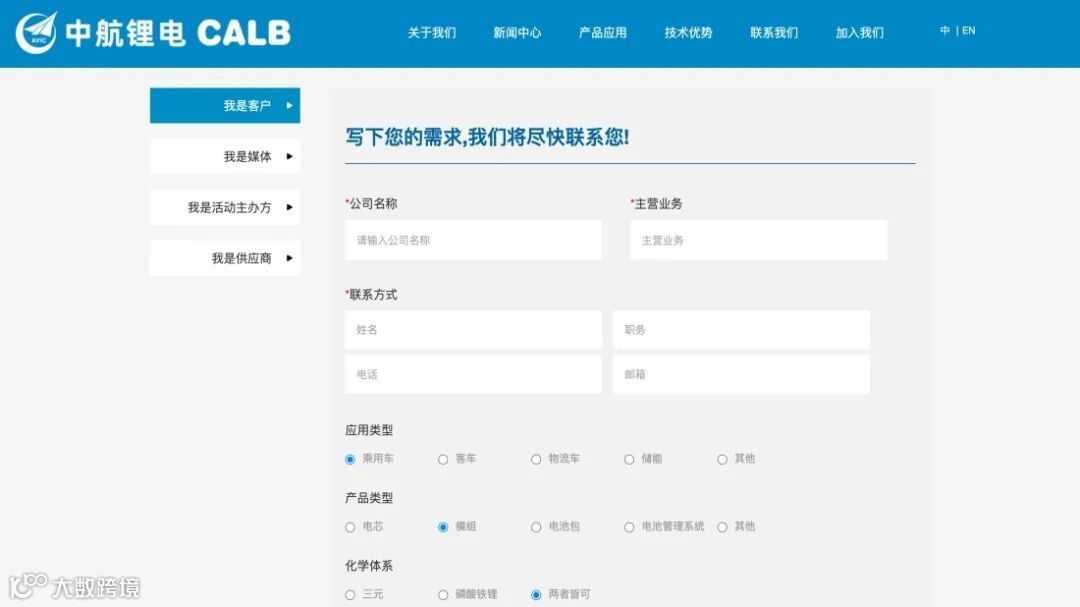The height and width of the screenshot is (607, 1080).
Task: Click the 产品类型 label
Action: pos(369,497)
